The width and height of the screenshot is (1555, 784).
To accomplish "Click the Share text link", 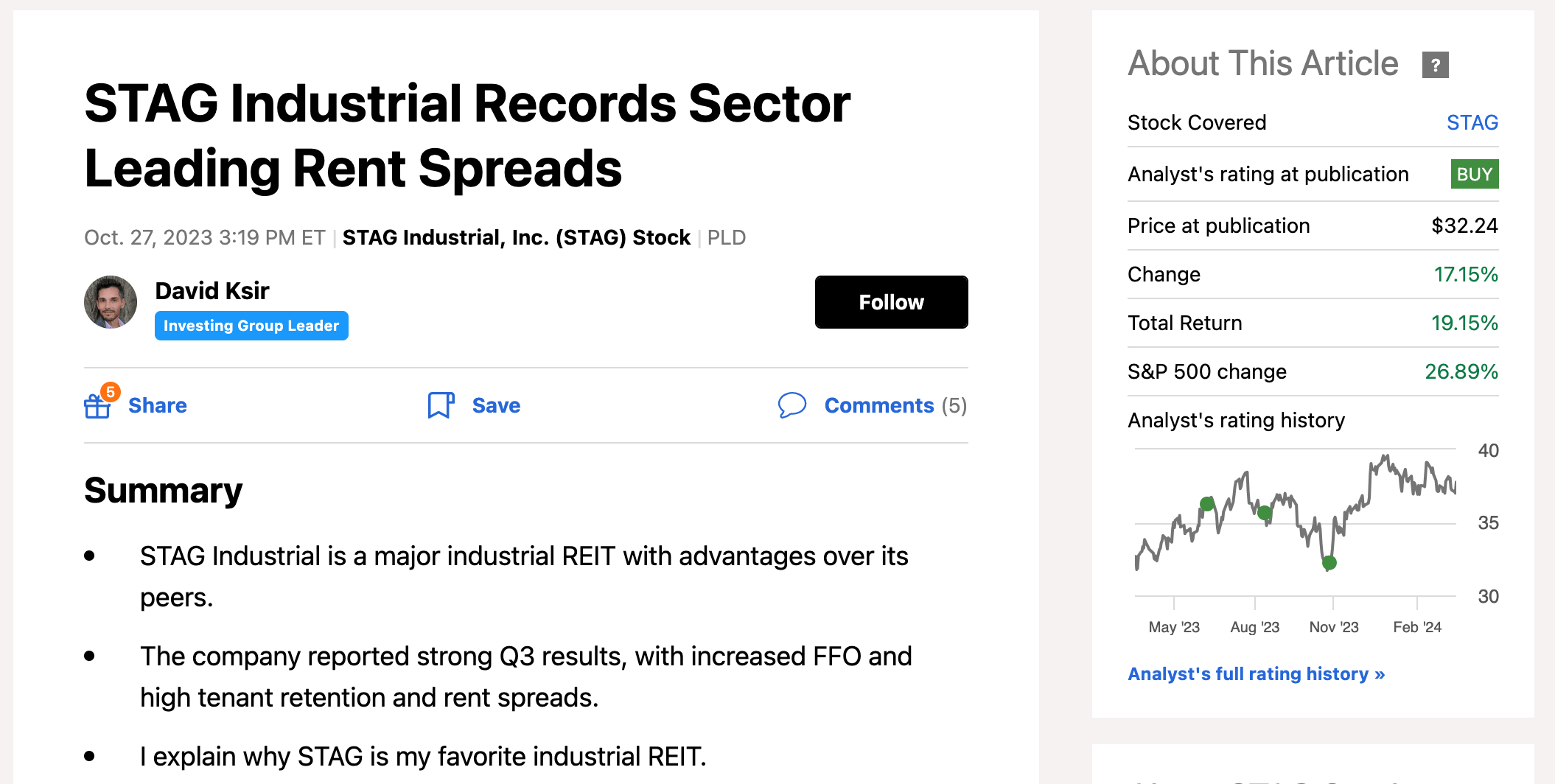I will click(158, 405).
